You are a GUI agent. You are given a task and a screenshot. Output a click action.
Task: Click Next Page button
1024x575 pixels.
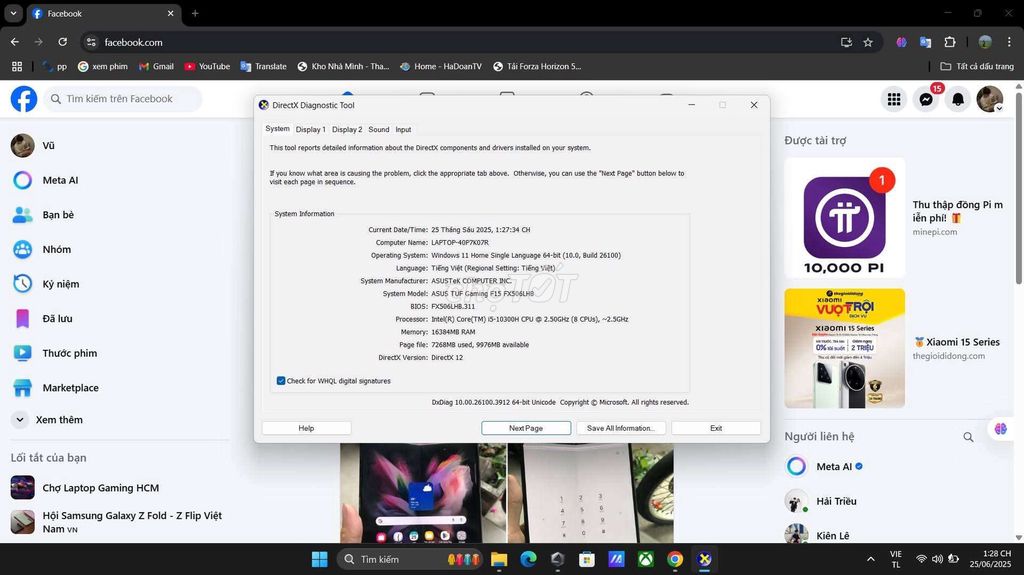click(x=526, y=428)
